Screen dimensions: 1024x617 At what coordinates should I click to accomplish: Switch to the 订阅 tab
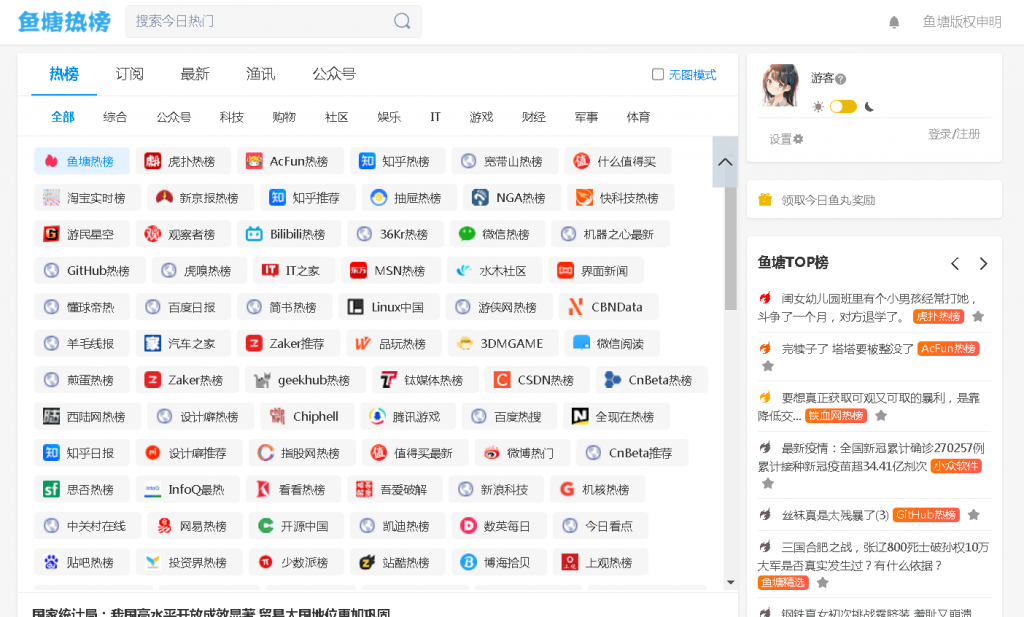(x=129, y=73)
